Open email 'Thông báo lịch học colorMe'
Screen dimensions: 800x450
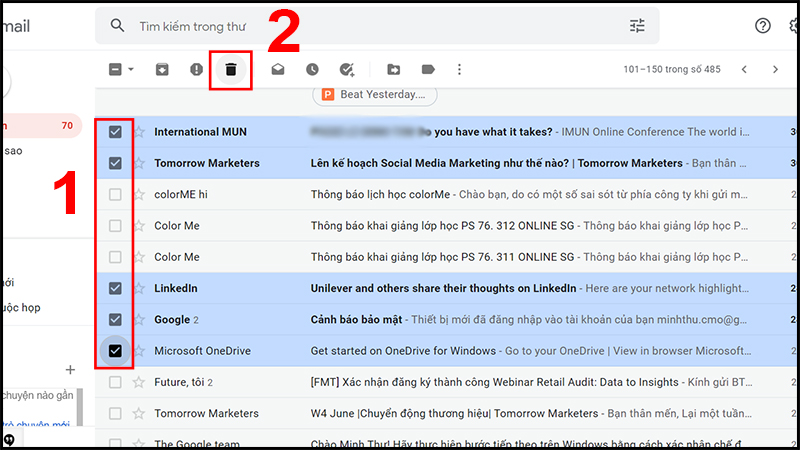pos(381,194)
